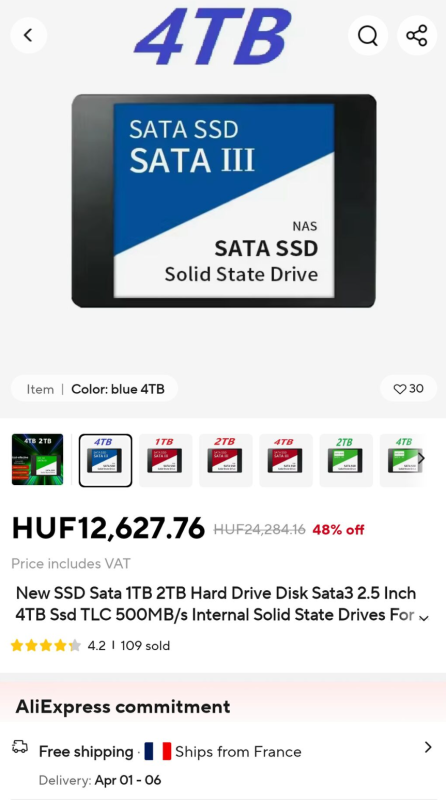Select the red 2TB variant thumbnail
The width and height of the screenshot is (446, 800).
[226, 460]
